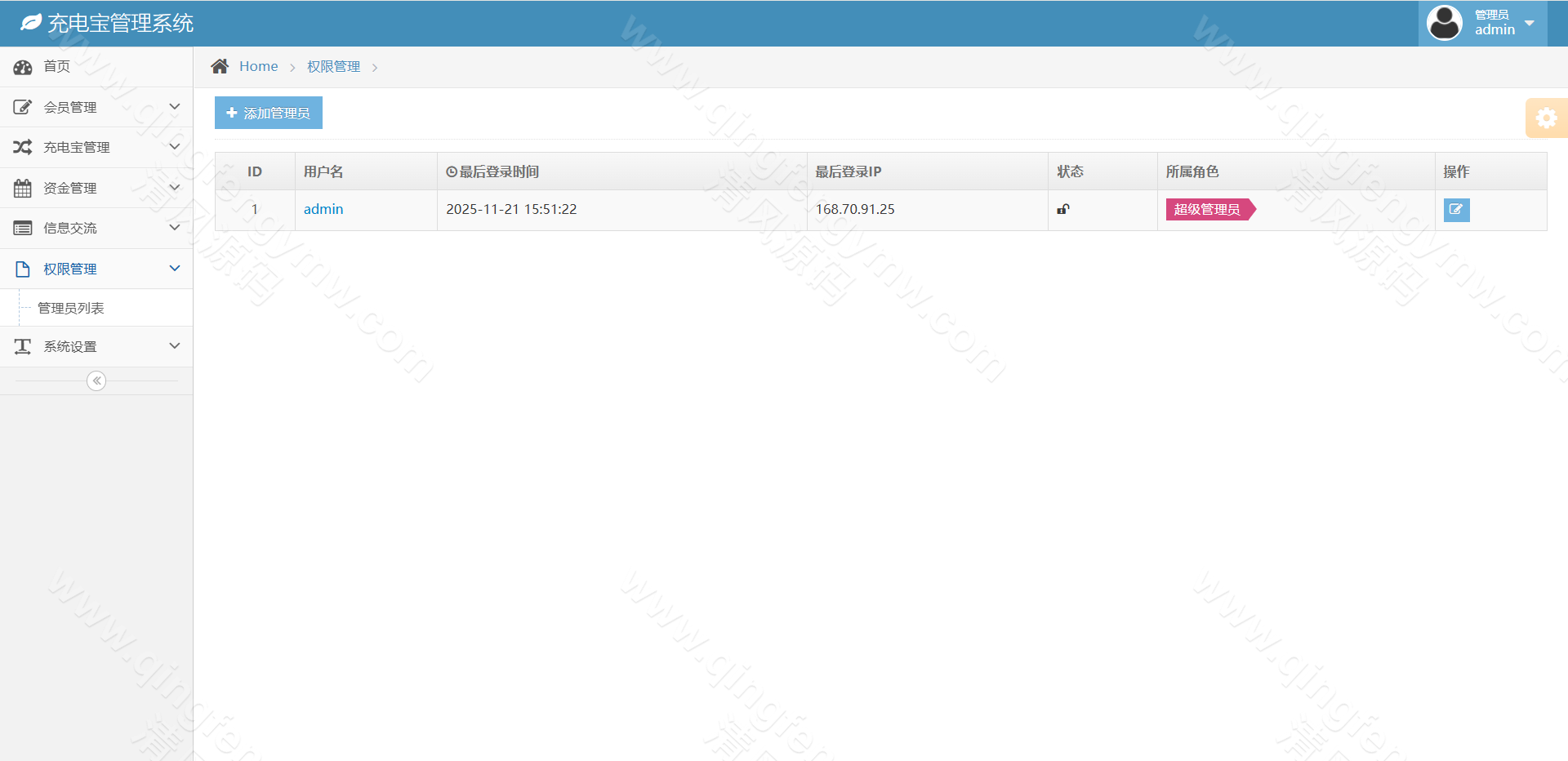
Task: Select the 权限管理 document icon
Action: 23,268
